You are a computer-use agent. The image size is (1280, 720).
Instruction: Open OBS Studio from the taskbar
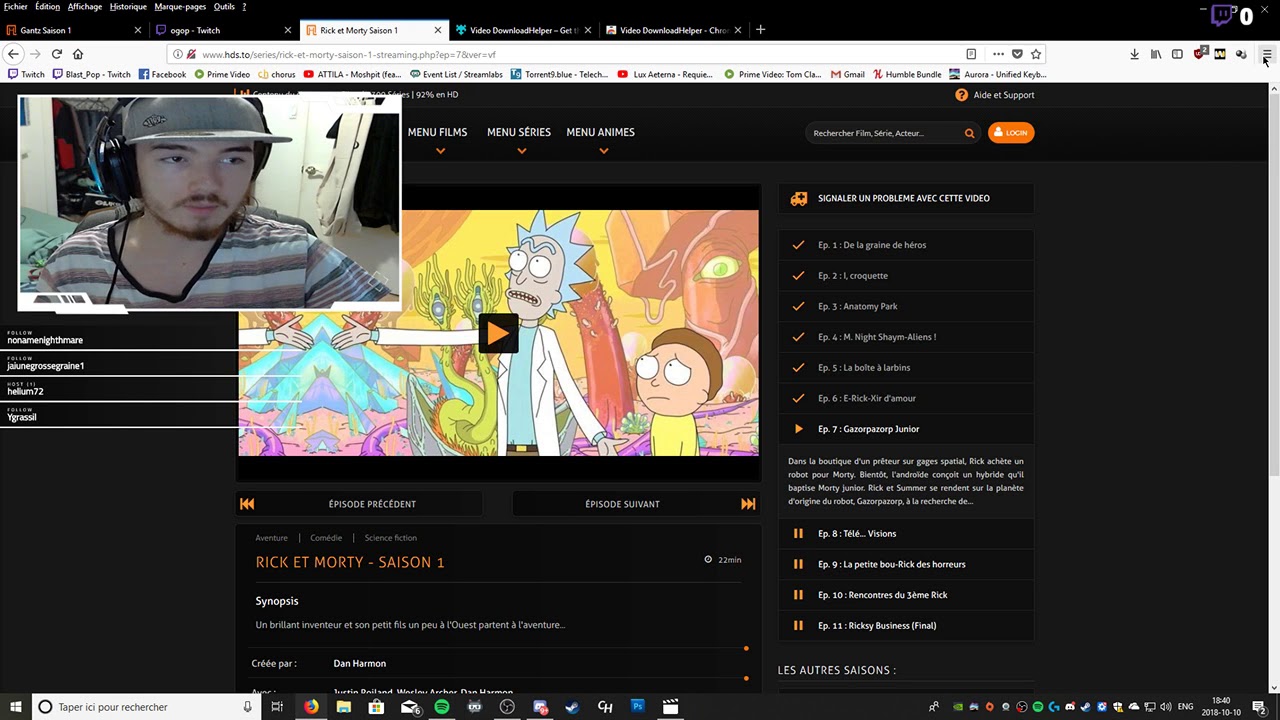[507, 707]
